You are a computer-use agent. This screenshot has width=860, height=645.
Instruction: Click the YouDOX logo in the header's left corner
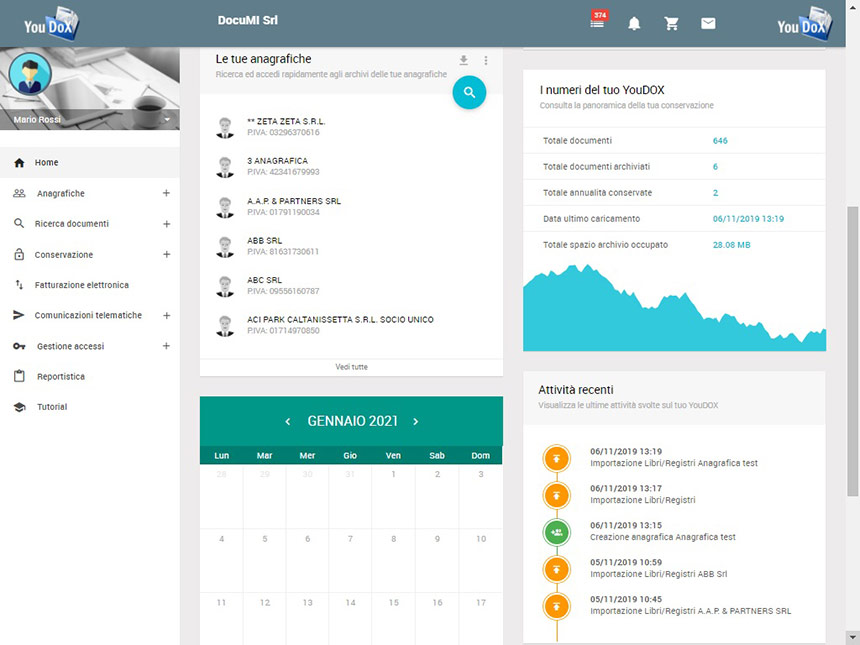[51, 24]
